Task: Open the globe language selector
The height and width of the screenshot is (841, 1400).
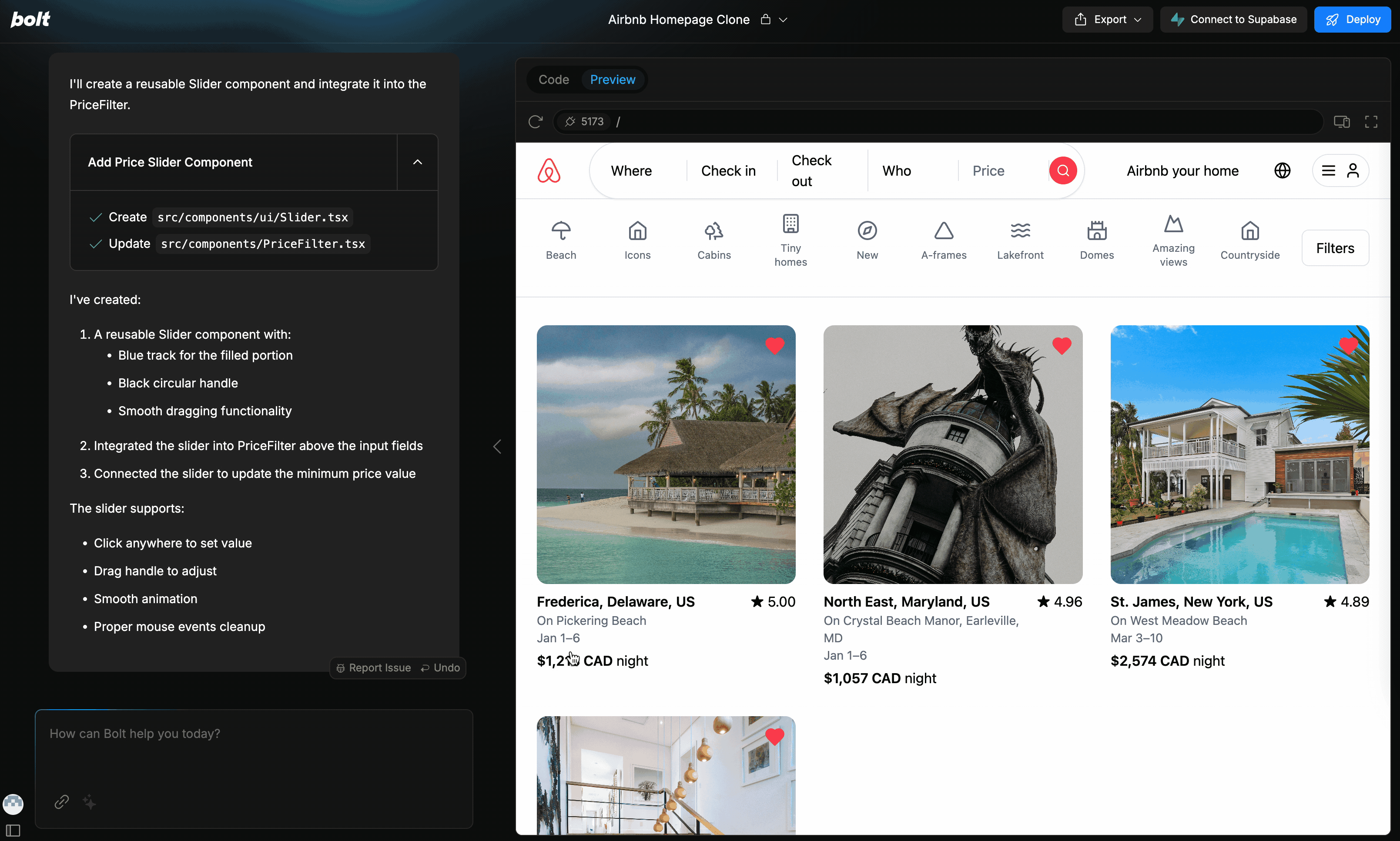Action: [1282, 170]
